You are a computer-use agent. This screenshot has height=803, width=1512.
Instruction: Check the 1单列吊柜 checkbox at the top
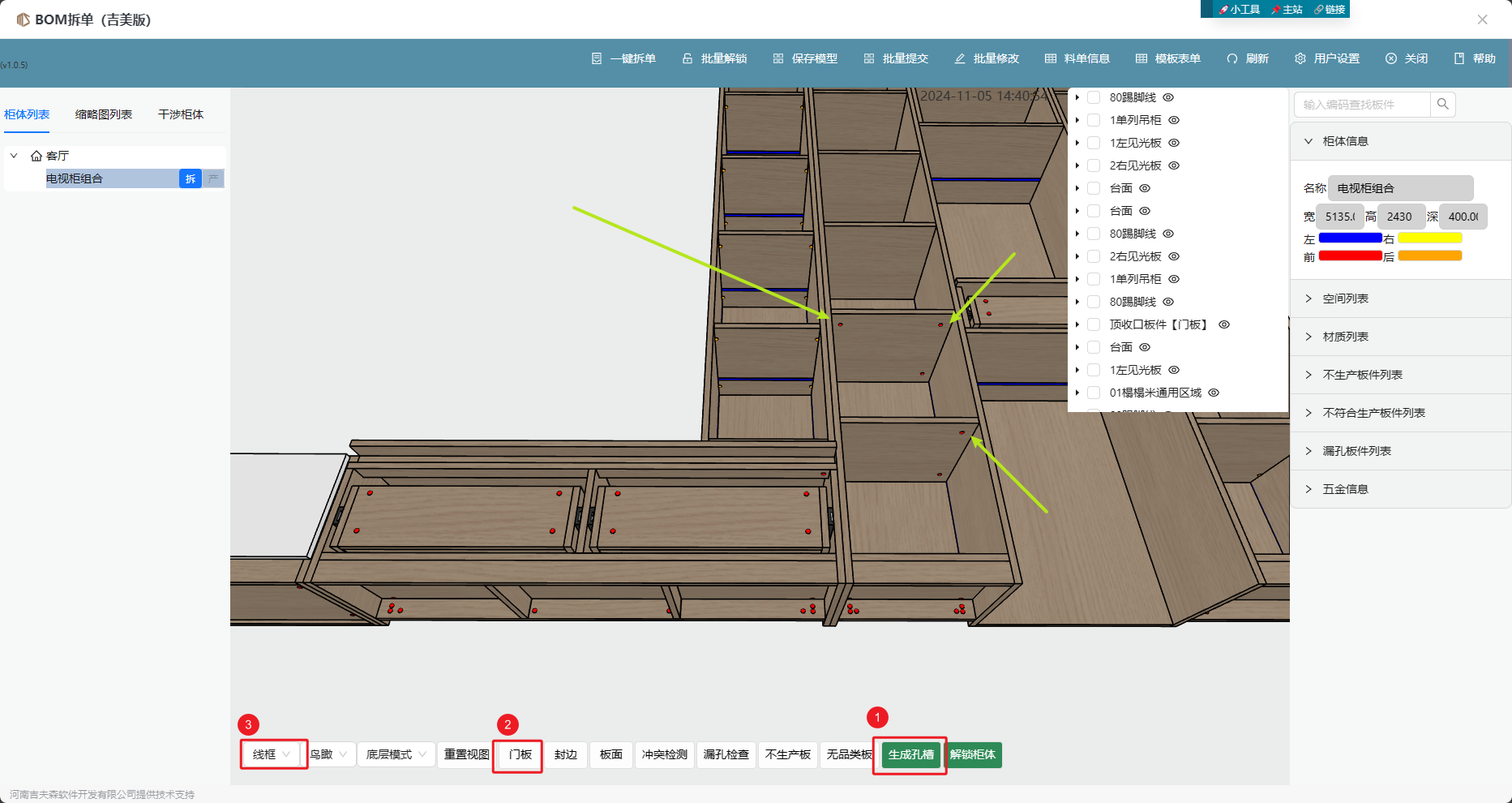click(1094, 120)
